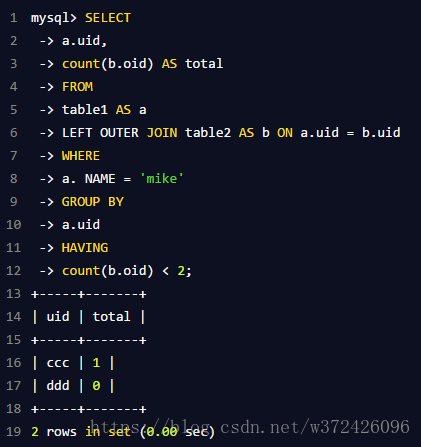Click 'a.uid' on line 10
This screenshot has height=447, width=421.
(x=81, y=225)
